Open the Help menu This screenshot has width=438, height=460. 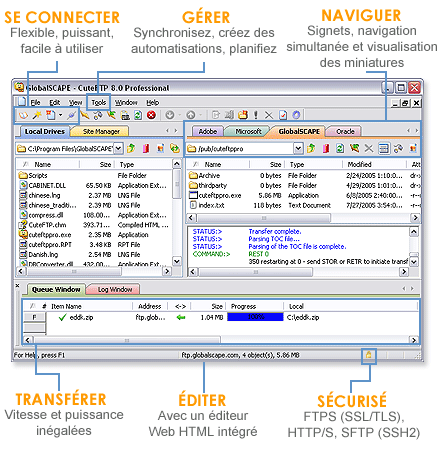click(153, 103)
